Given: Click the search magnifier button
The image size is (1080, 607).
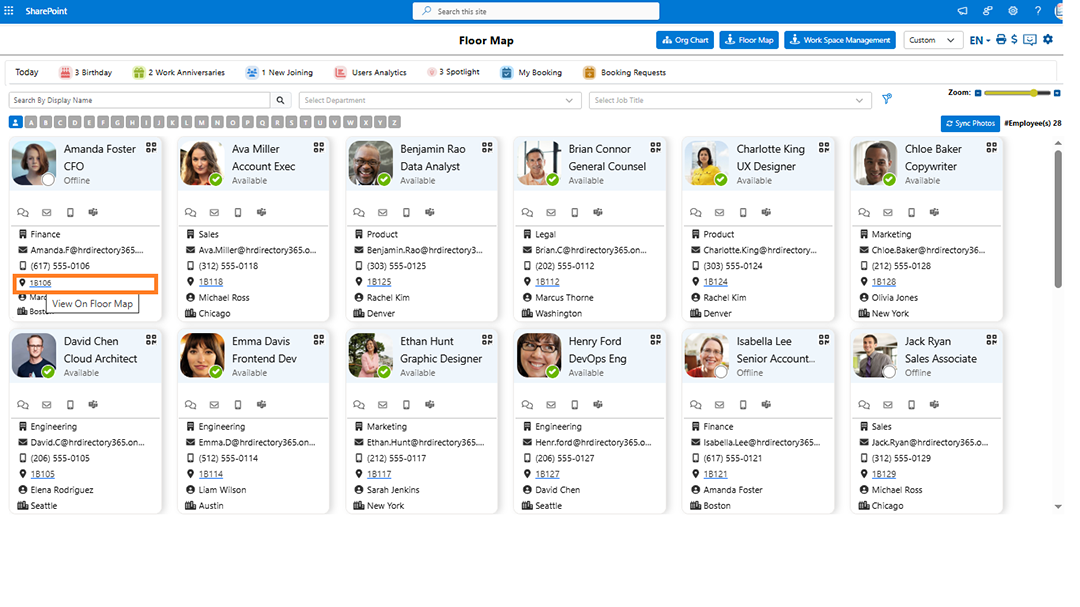Looking at the screenshot, I should click(281, 100).
